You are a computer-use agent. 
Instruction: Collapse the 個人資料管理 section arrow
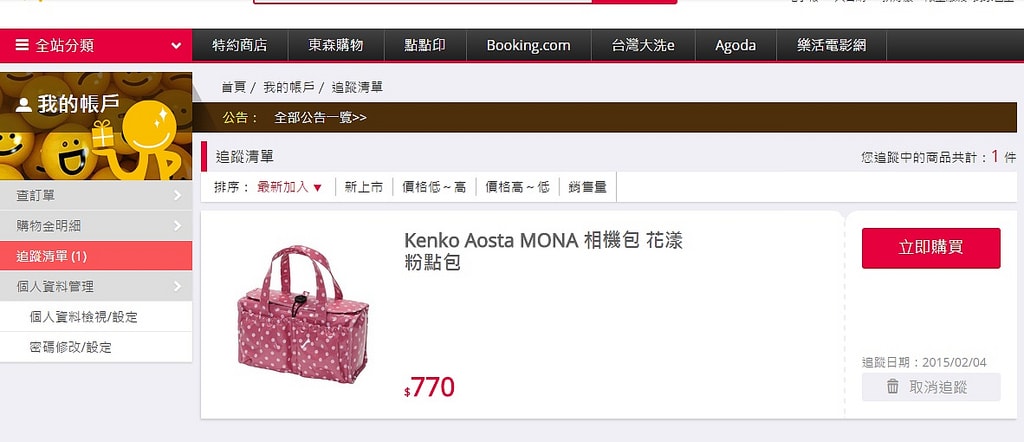[x=178, y=286]
